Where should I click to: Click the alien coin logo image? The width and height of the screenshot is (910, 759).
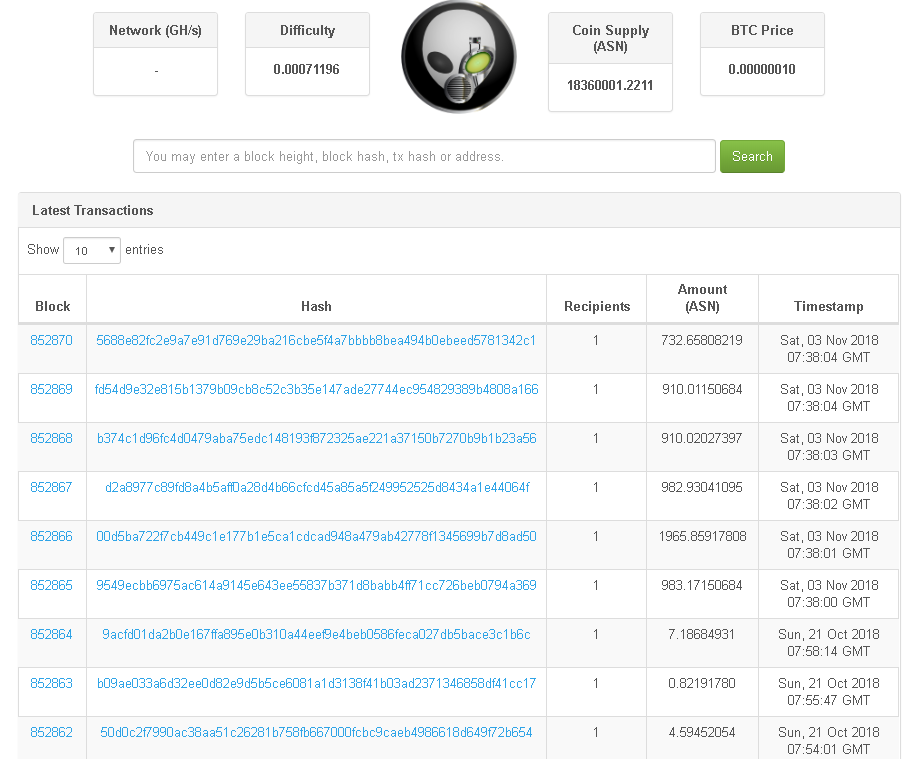coord(458,57)
